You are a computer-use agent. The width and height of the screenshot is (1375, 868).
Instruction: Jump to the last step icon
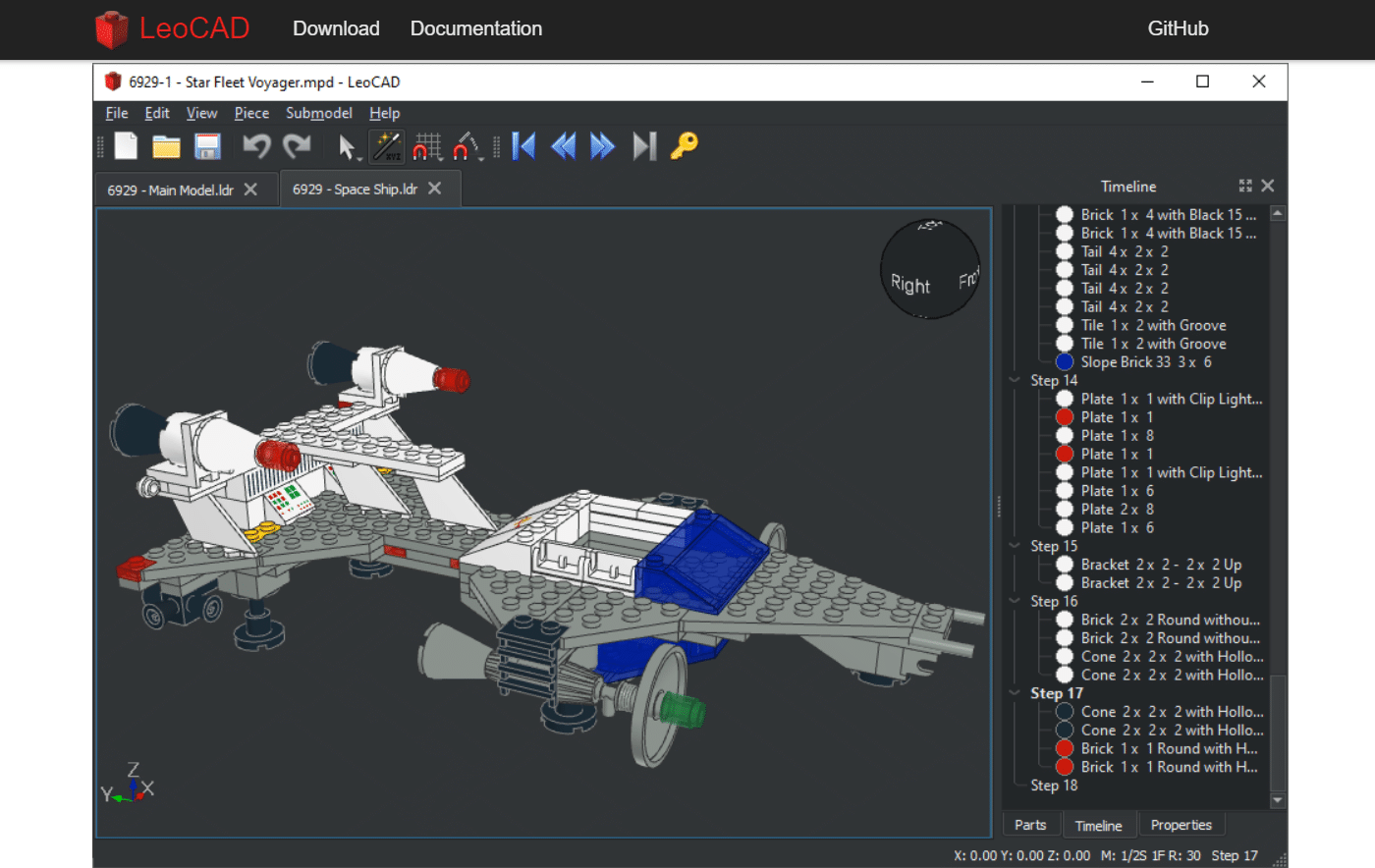point(644,147)
